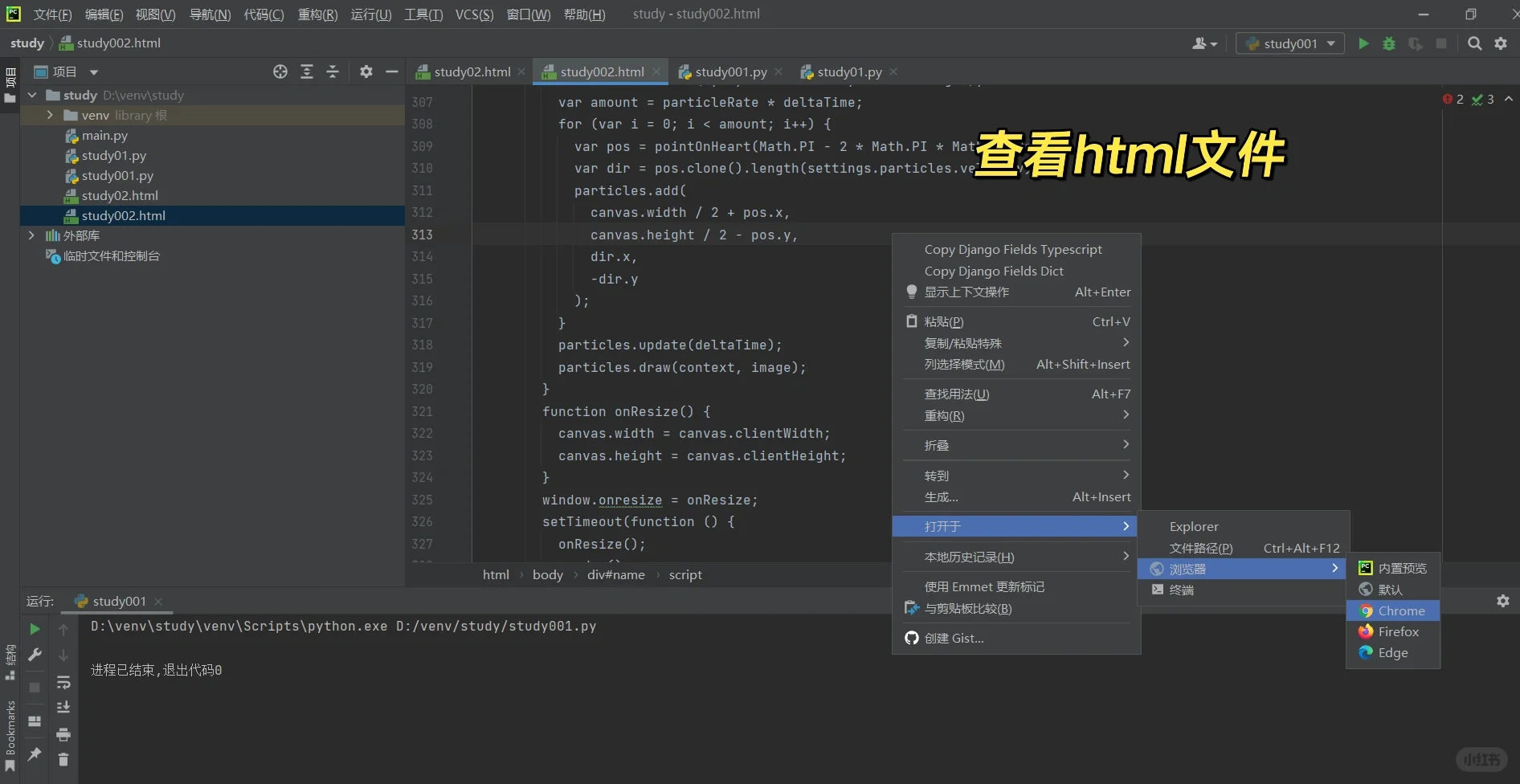The width and height of the screenshot is (1520, 784).
Task: Click scroll to end icon in run panel
Action: pos(63,708)
